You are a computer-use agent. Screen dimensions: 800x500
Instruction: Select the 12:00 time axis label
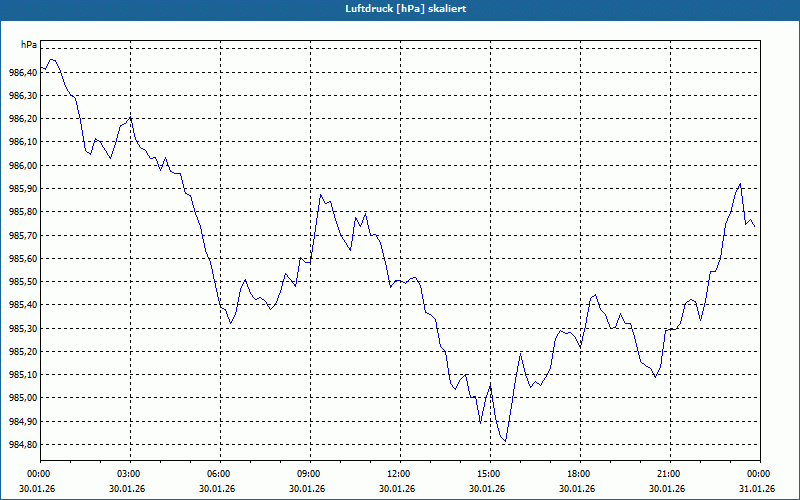pyautogui.click(x=400, y=474)
